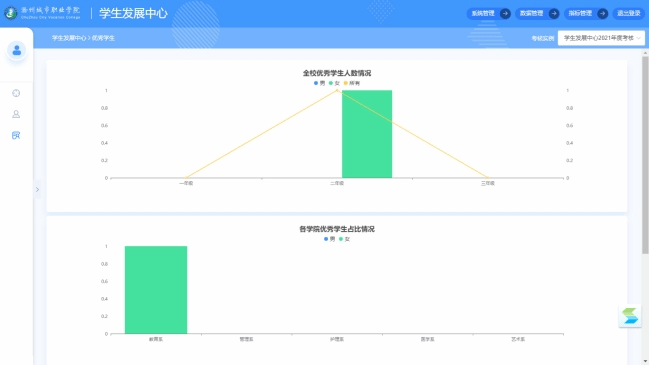Screen dimensions: 649x365
Task: Open the person outline sidebar icon
Action: pyautogui.click(x=16, y=114)
